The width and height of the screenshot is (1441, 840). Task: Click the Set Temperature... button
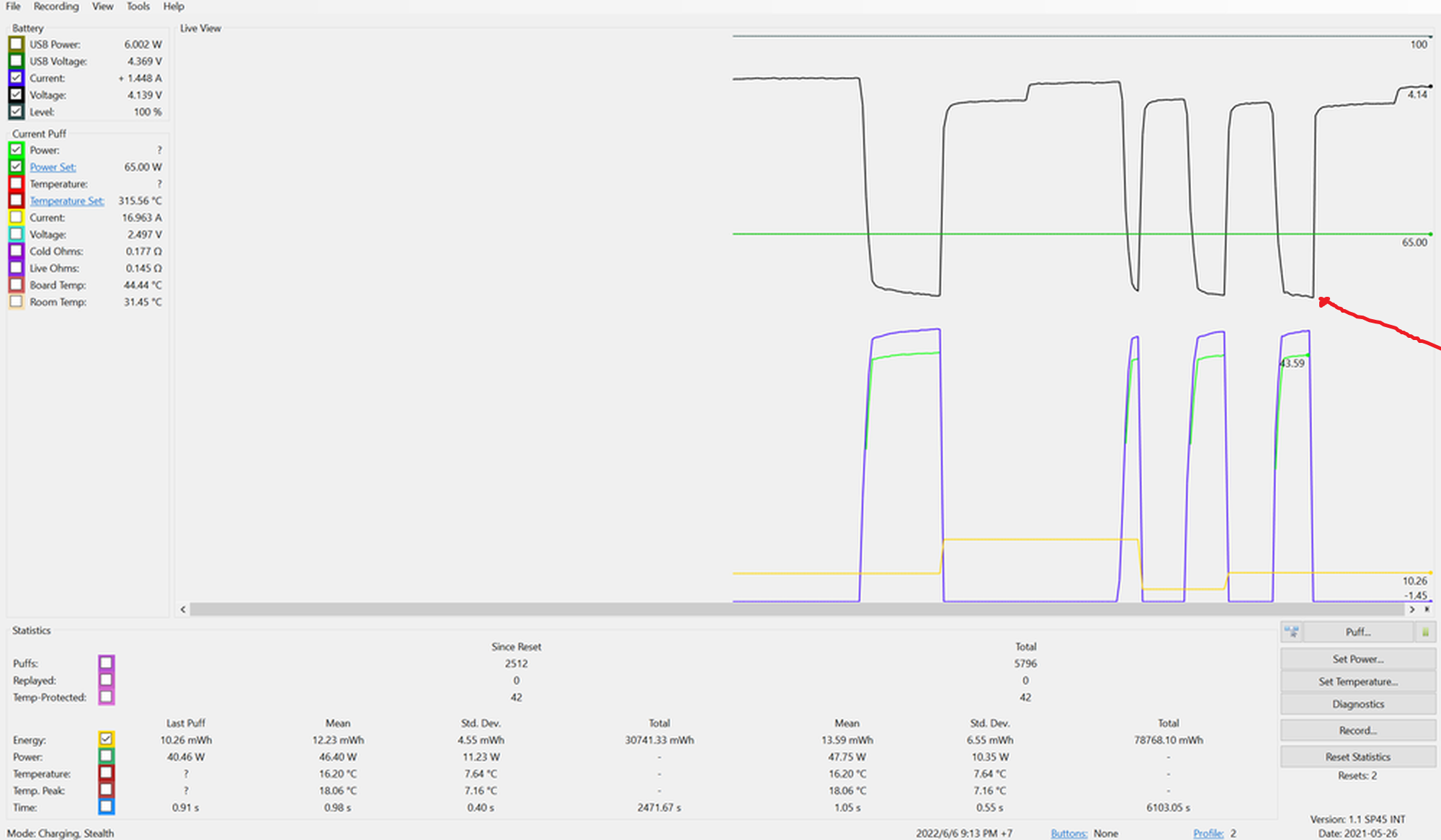1358,682
